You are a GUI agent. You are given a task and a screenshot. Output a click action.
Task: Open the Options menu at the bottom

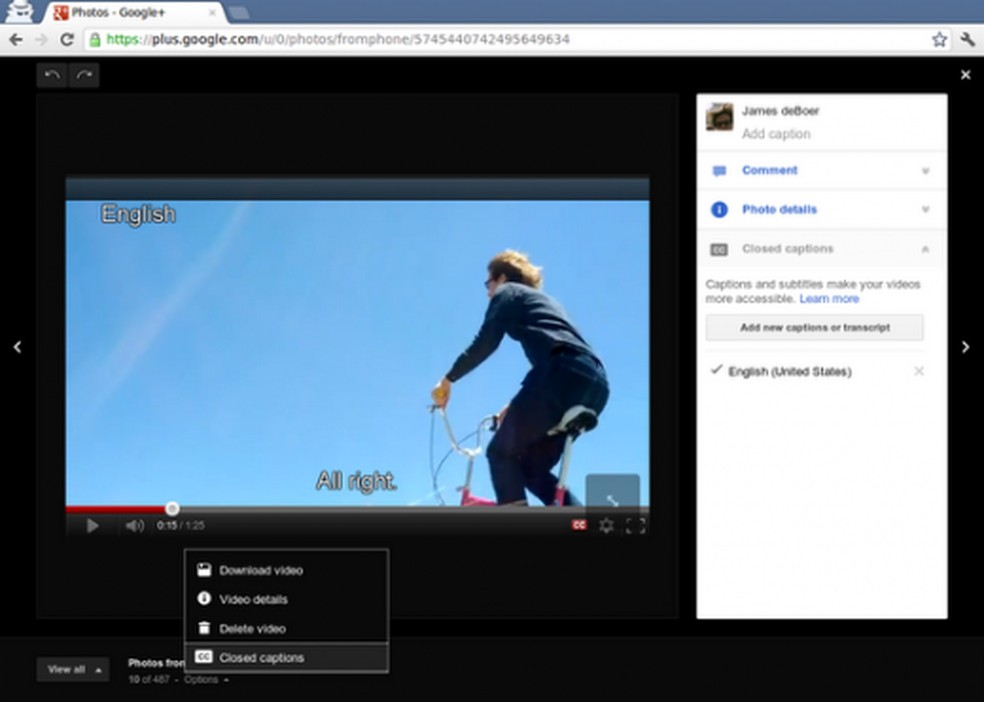[201, 679]
